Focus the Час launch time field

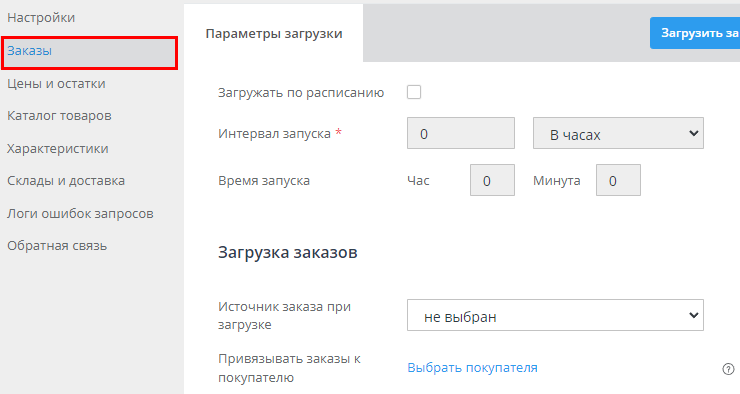click(492, 180)
